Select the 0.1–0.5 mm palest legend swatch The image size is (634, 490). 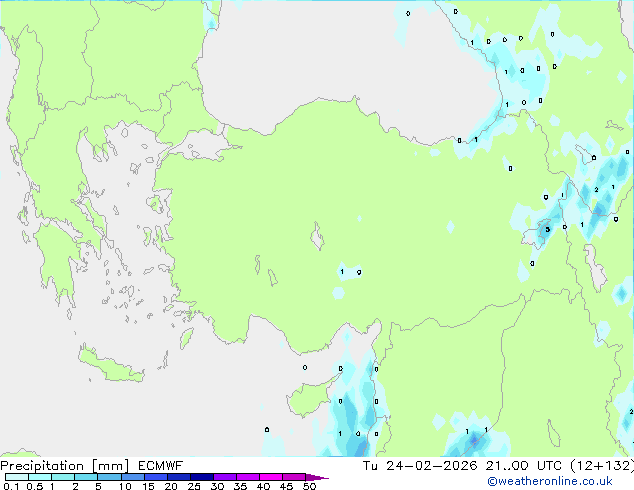click(x=17, y=477)
